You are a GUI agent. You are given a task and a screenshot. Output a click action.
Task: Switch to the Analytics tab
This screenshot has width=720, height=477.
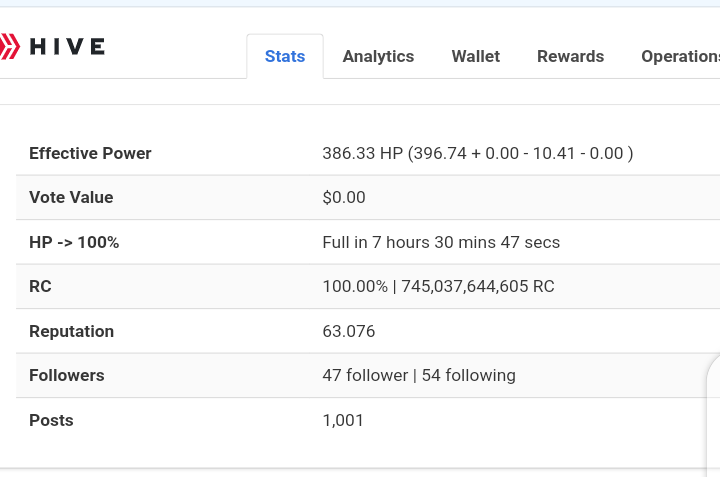[x=378, y=56]
